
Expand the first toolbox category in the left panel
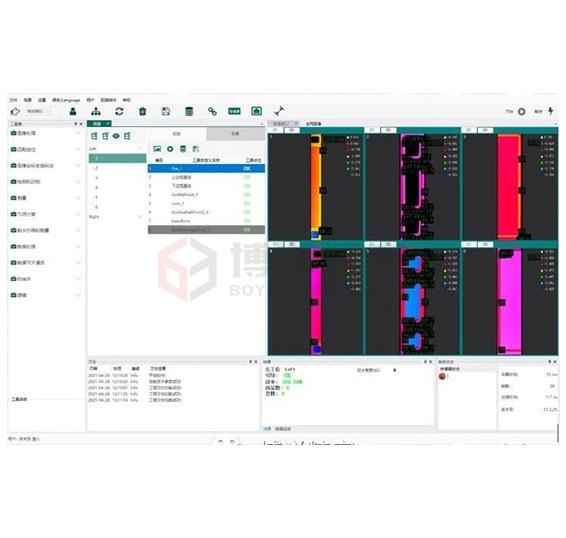pos(46,133)
